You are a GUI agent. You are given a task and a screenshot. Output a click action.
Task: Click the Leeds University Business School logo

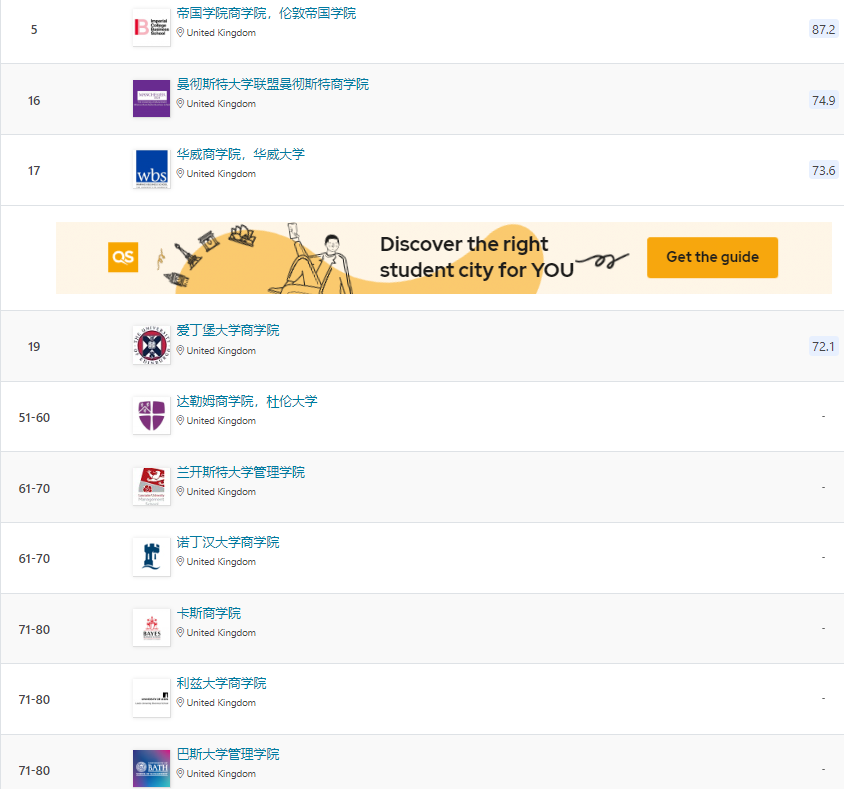point(151,697)
